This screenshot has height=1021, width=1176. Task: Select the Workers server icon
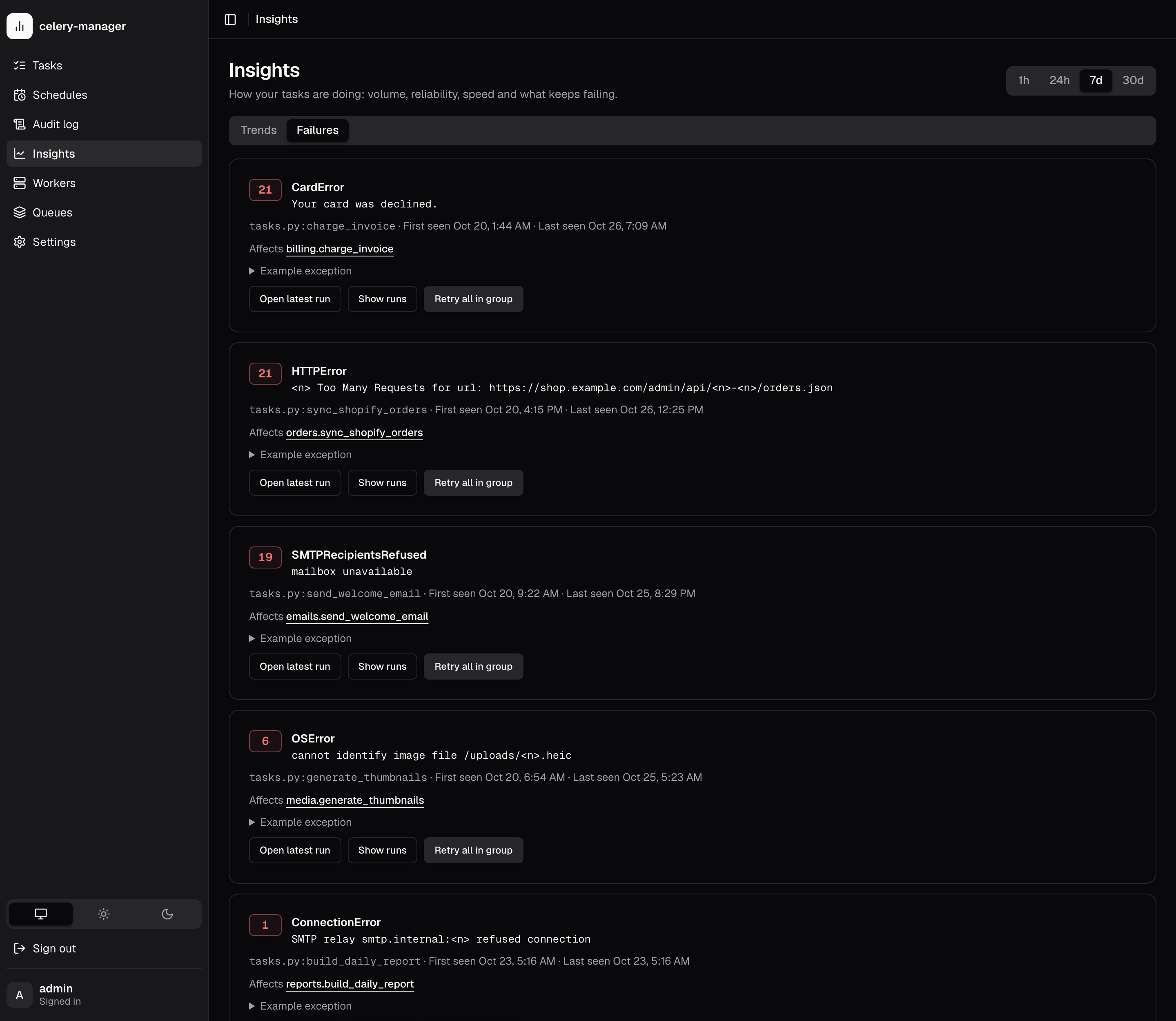tap(20, 183)
